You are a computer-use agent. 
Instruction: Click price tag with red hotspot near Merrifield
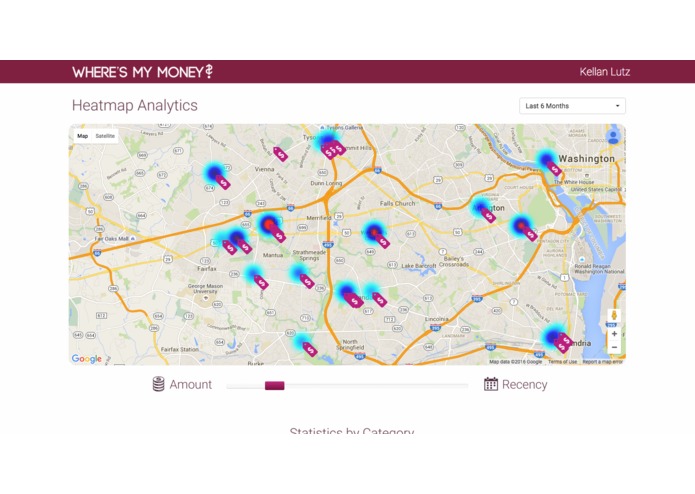click(x=278, y=235)
